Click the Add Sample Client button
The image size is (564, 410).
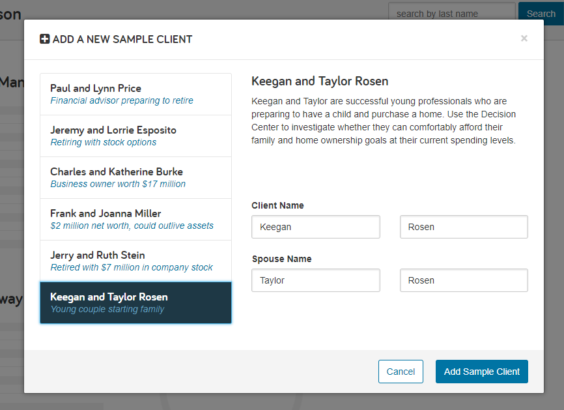[482, 372]
